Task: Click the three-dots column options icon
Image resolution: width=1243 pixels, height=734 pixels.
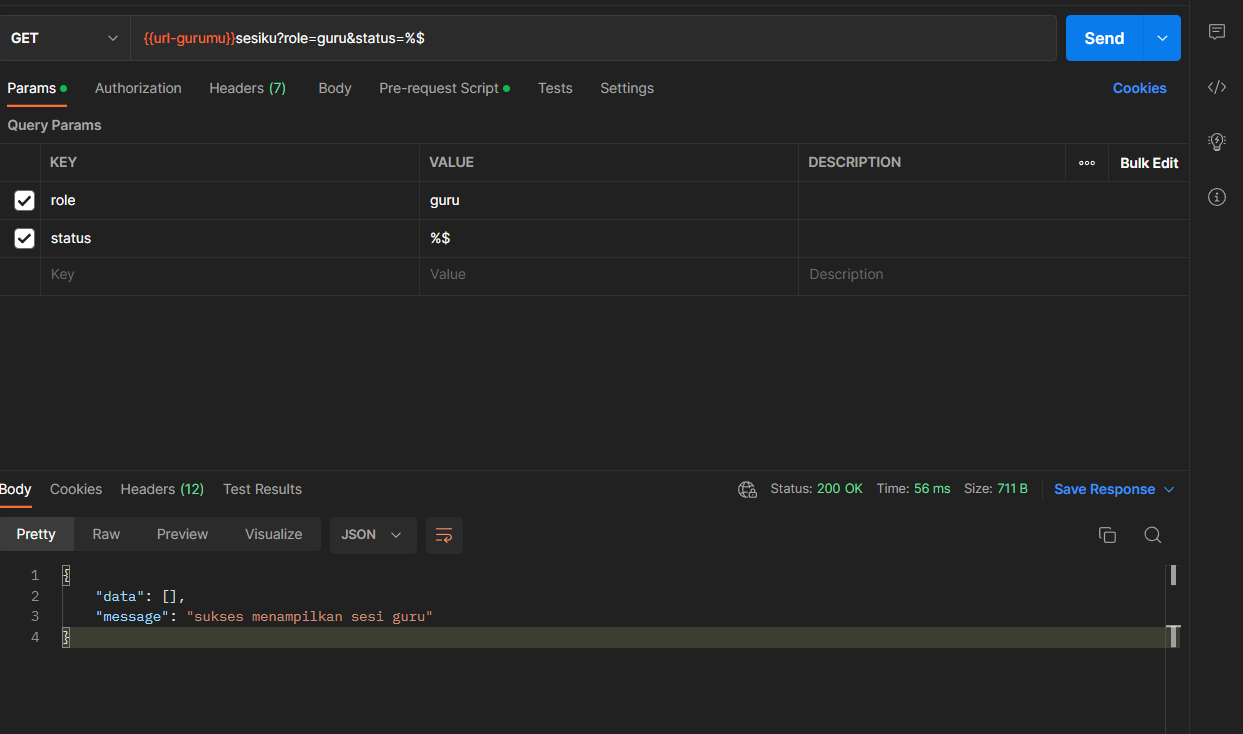Action: click(x=1087, y=163)
